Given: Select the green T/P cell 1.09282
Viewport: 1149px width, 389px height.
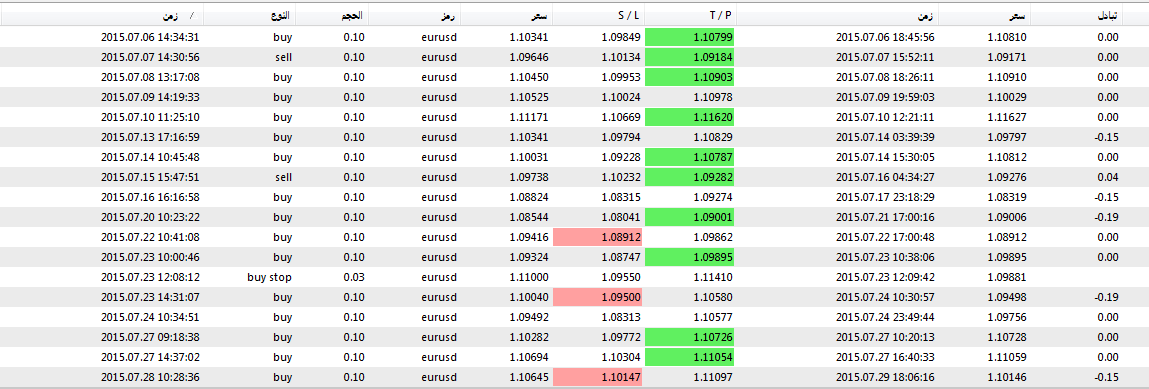Looking at the screenshot, I should [689, 177].
